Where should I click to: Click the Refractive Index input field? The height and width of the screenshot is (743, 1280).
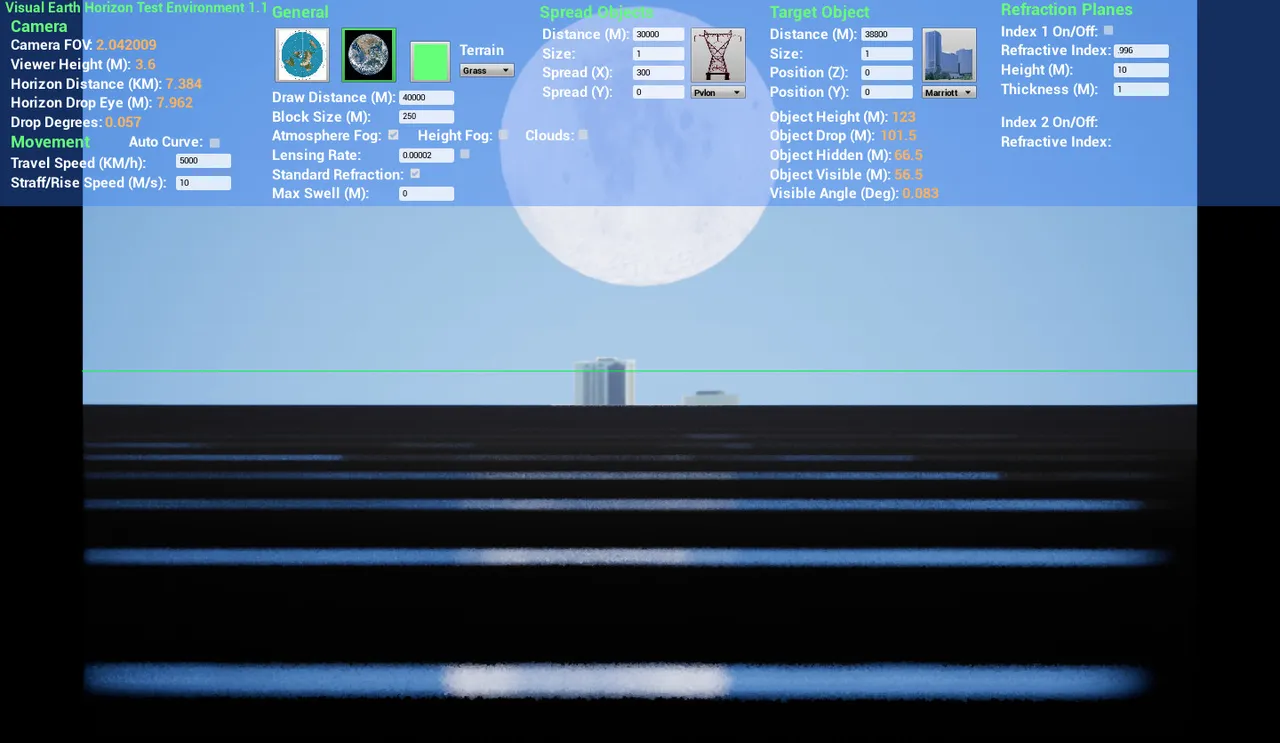point(1141,51)
